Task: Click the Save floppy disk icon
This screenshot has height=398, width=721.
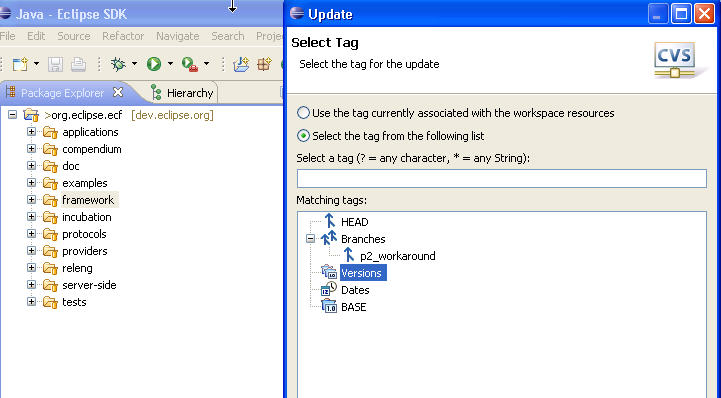Action: [x=56, y=64]
